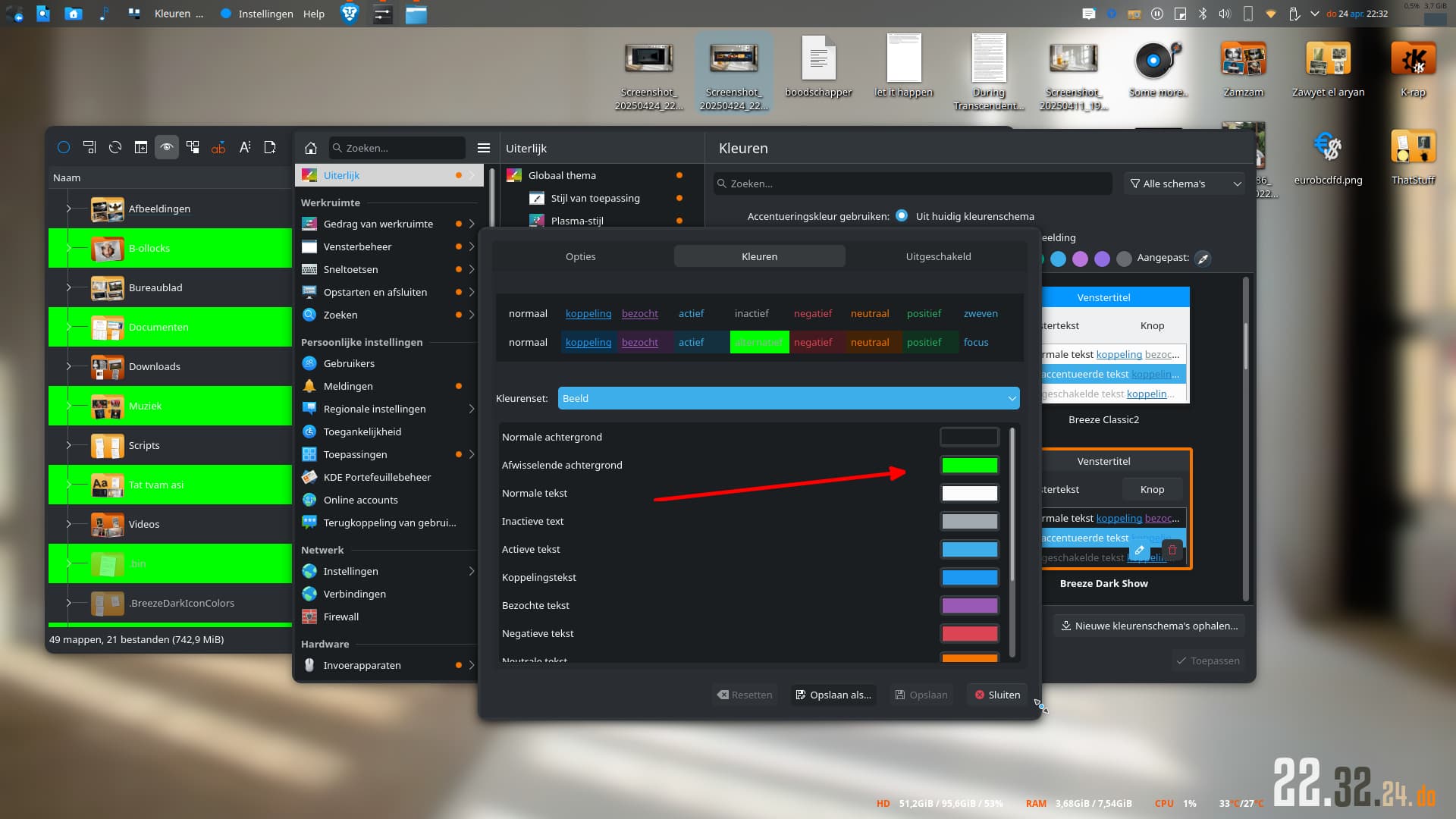Select 'Uit huidig kleurenschema' radio button
The height and width of the screenshot is (819, 1456).
tap(902, 216)
